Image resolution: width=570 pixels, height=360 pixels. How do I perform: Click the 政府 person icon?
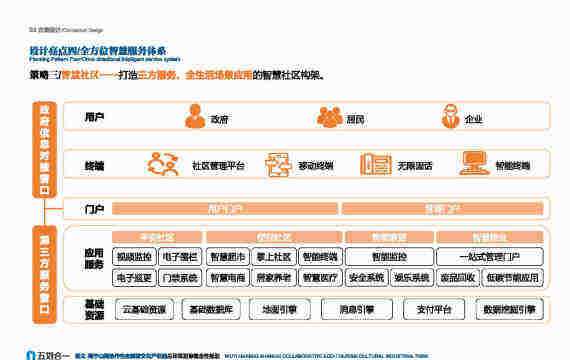(x=195, y=116)
